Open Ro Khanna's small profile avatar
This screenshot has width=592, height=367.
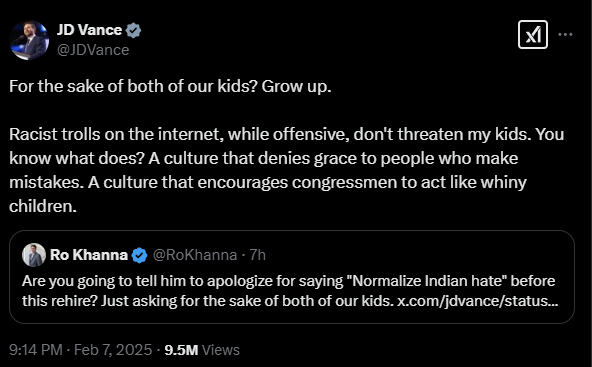click(x=34, y=255)
